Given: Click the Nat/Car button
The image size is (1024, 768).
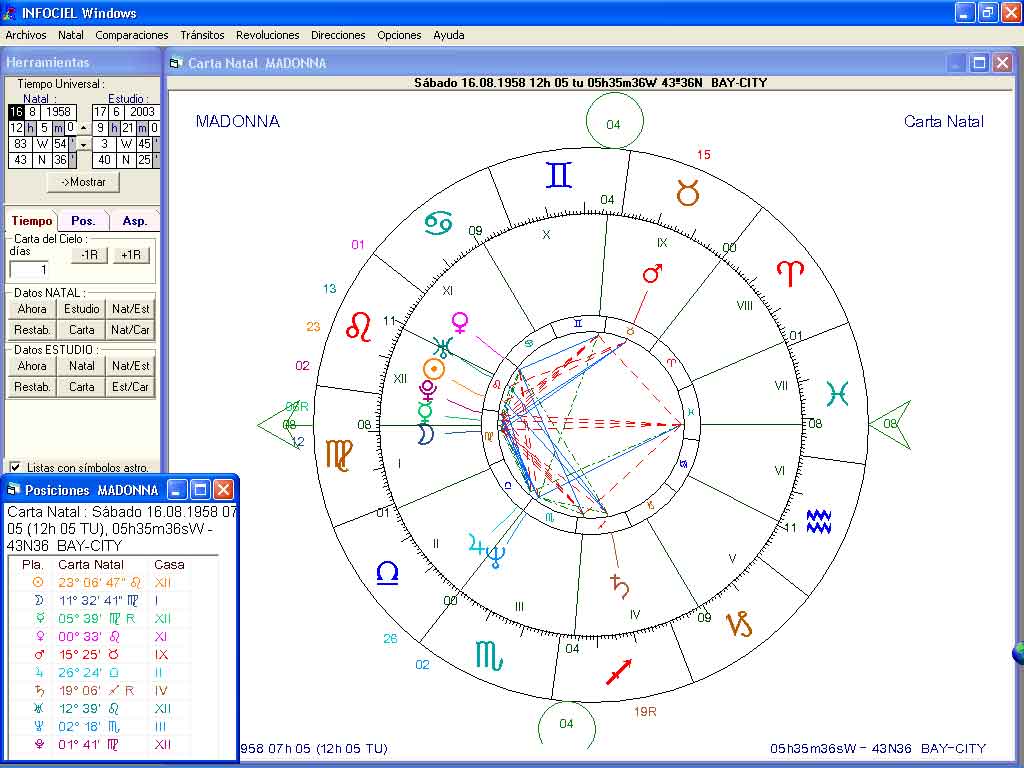Looking at the screenshot, I should point(131,330).
